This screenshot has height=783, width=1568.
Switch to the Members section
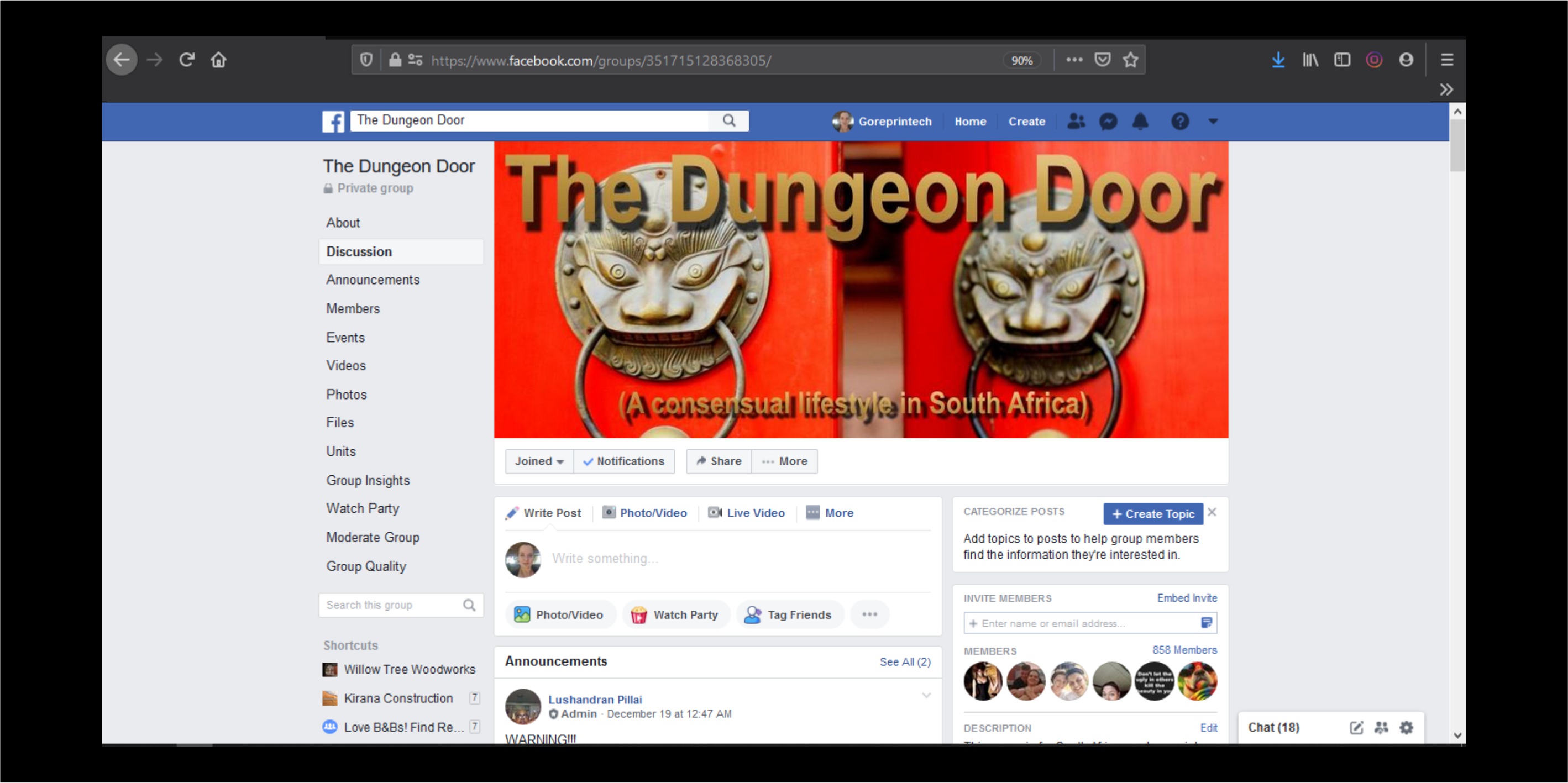point(353,308)
